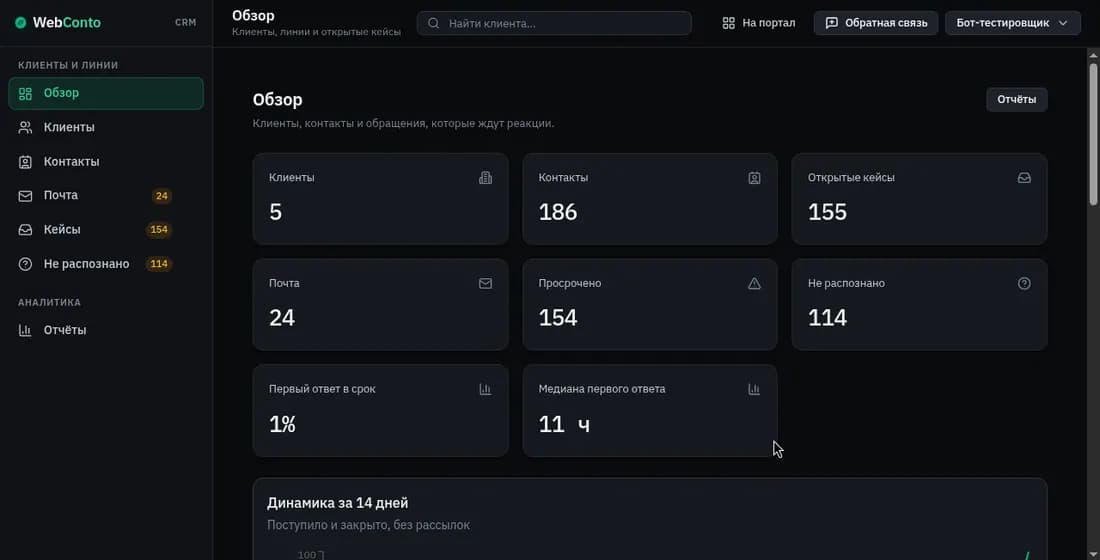
Task: Click the envelope icon on Почта card
Action: (x=485, y=284)
